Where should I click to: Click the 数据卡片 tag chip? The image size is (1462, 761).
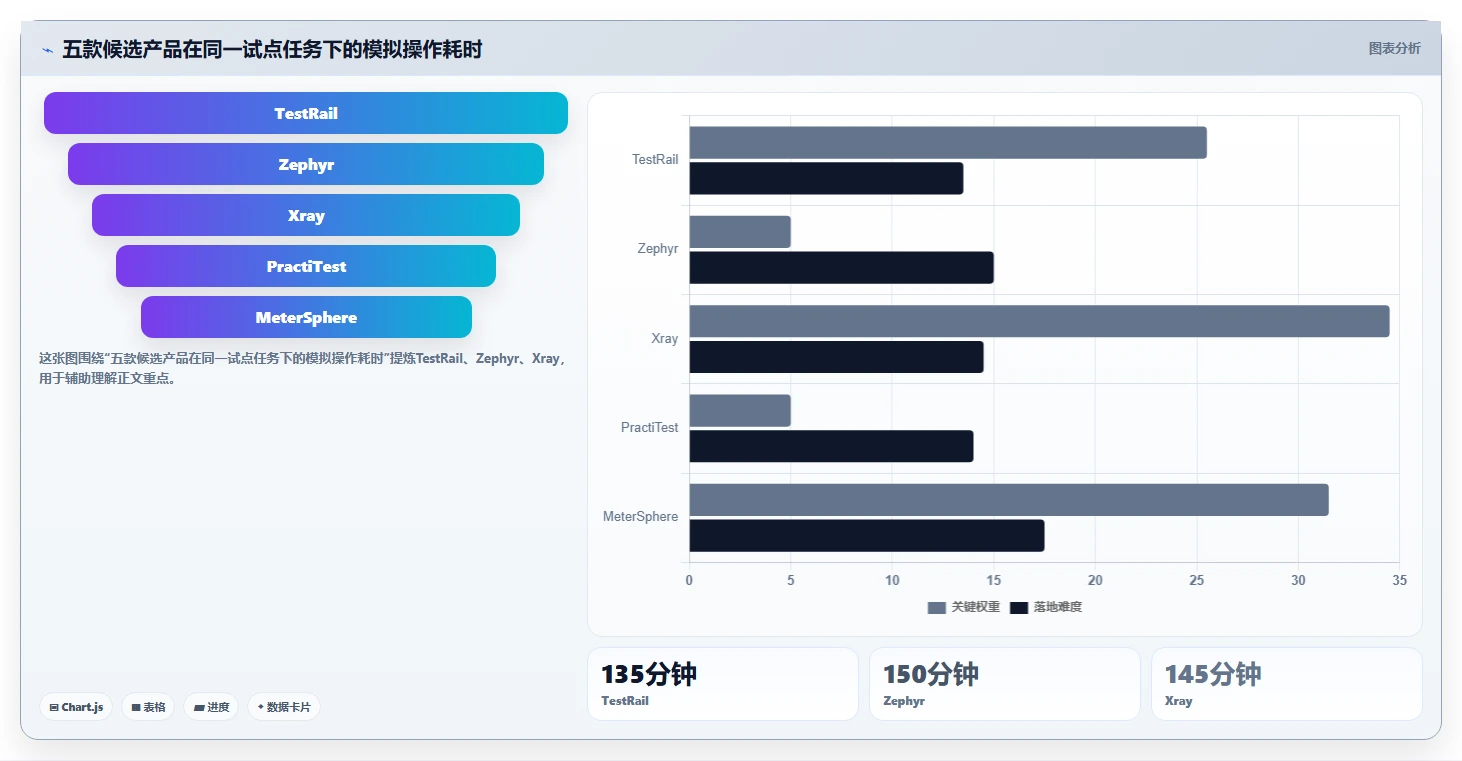point(284,707)
